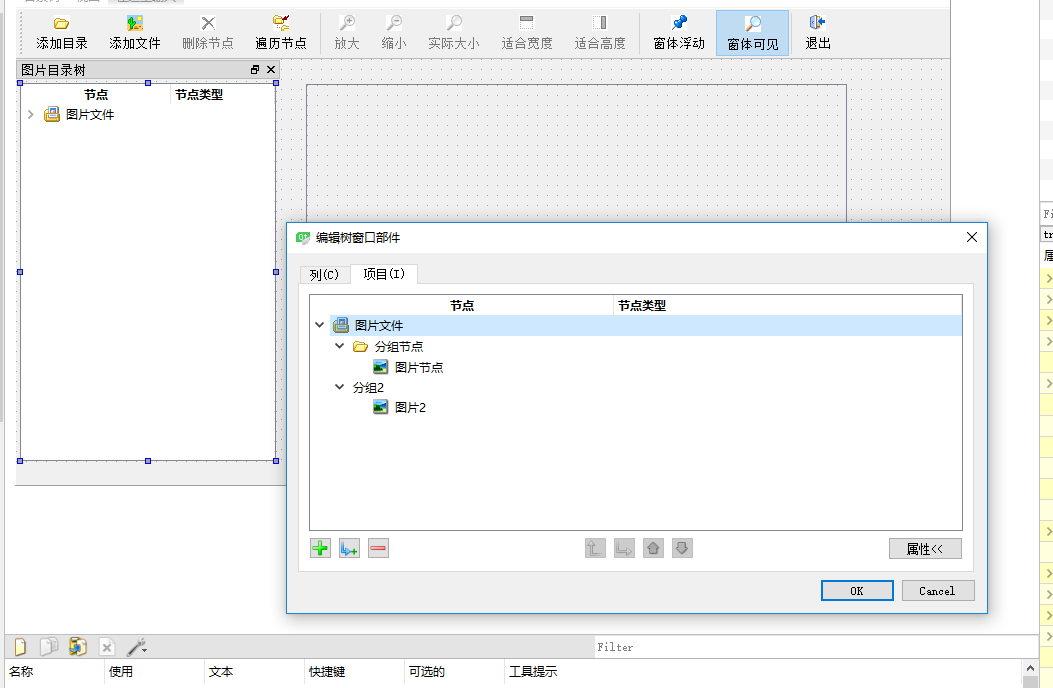
Task: Click the 适合高度 toolbar icon
Action: (600, 24)
